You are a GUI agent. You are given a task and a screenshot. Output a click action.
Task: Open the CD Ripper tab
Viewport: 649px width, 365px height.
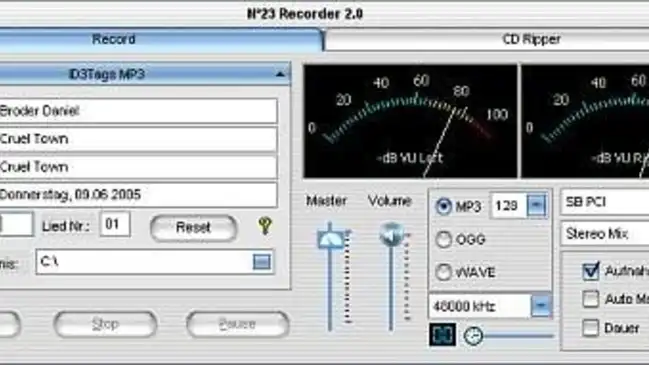click(x=487, y=40)
